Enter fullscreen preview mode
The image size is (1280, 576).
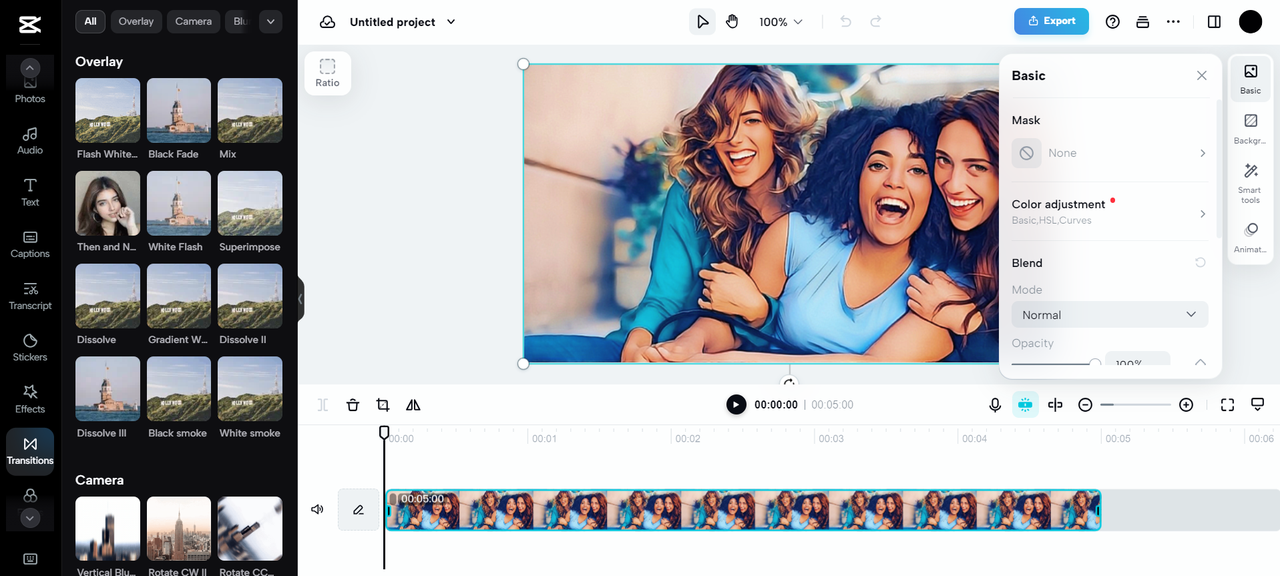(x=1227, y=405)
